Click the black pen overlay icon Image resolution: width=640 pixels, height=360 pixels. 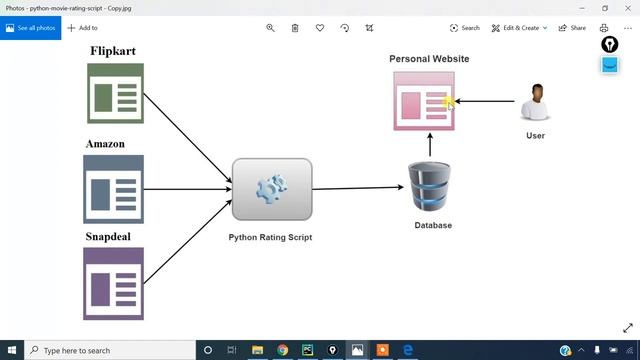click(x=609, y=44)
